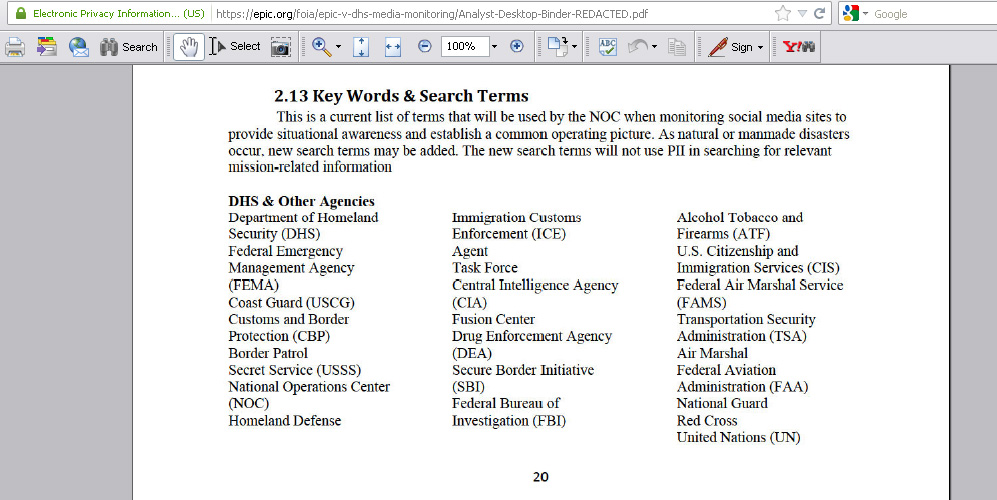Click the Undo arrow icon

(x=638, y=47)
